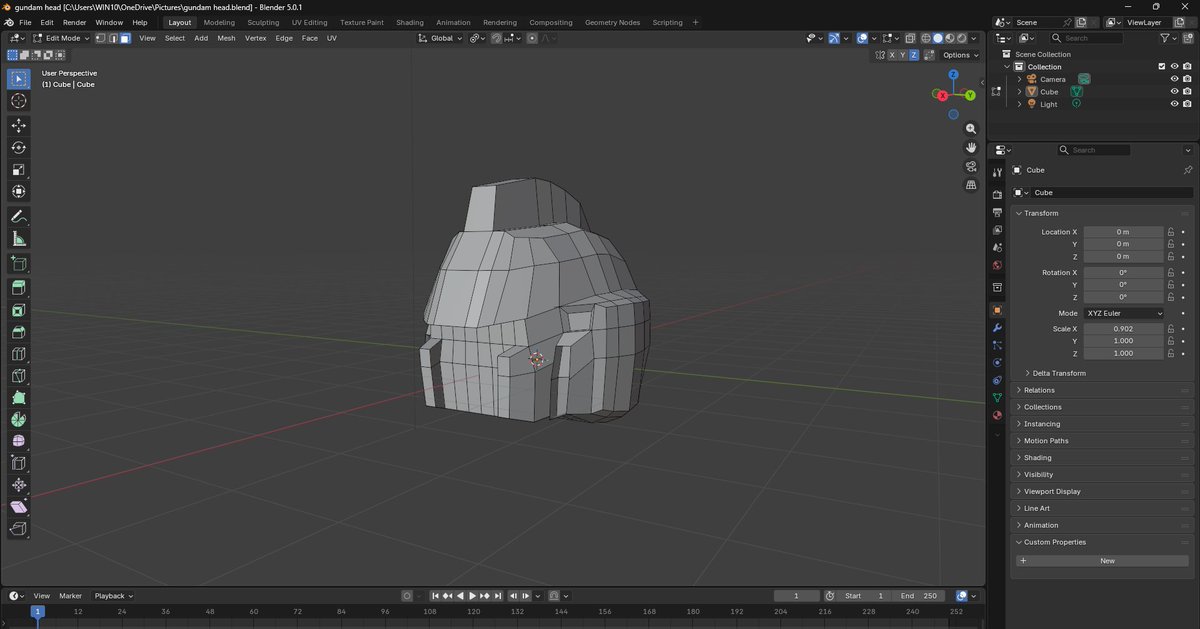1200x629 pixels.
Task: Open the Global orientation dropdown
Action: (x=440, y=38)
